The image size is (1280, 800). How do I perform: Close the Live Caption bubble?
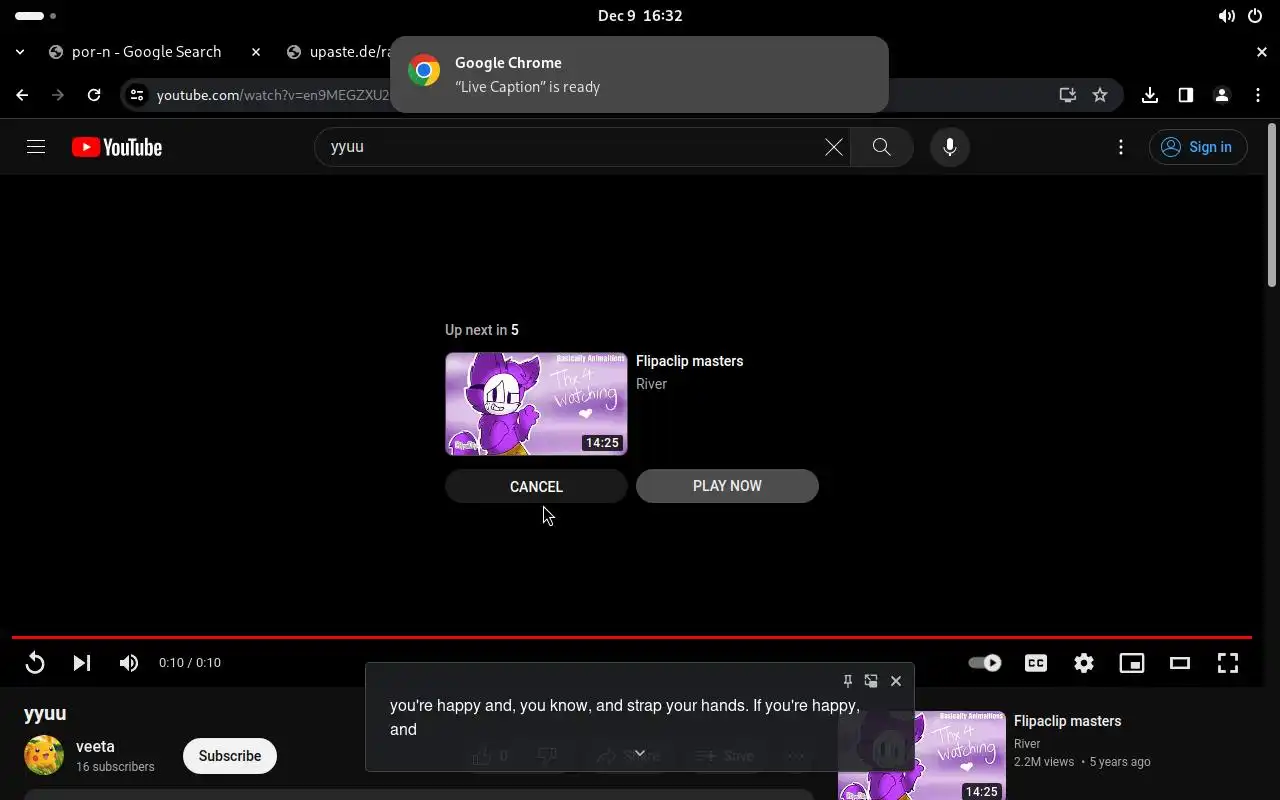896,681
